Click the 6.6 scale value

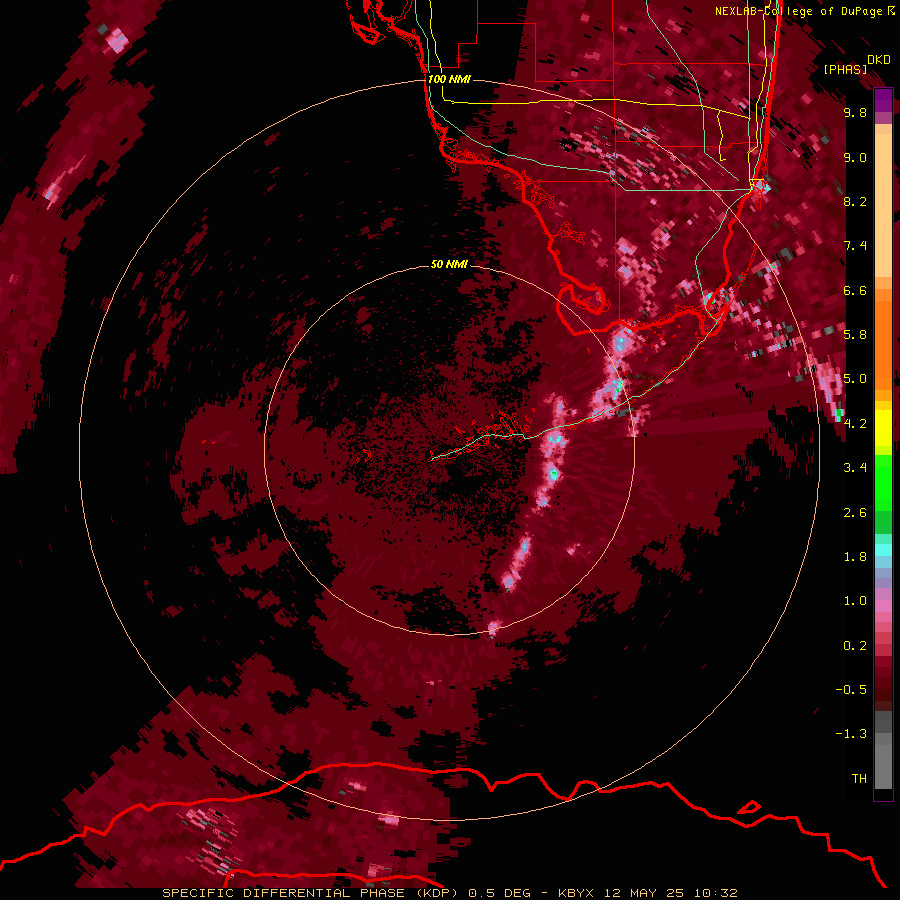click(855, 290)
